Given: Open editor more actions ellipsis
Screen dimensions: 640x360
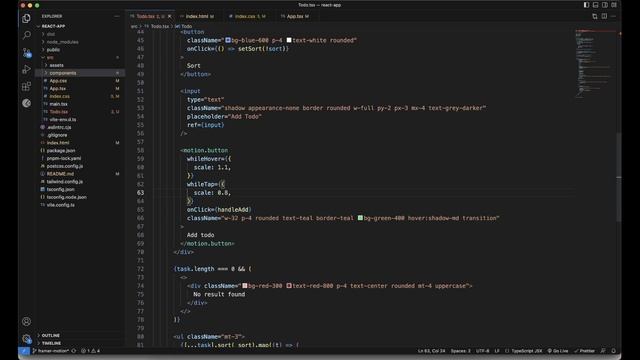Looking at the screenshot, I should 613,16.
